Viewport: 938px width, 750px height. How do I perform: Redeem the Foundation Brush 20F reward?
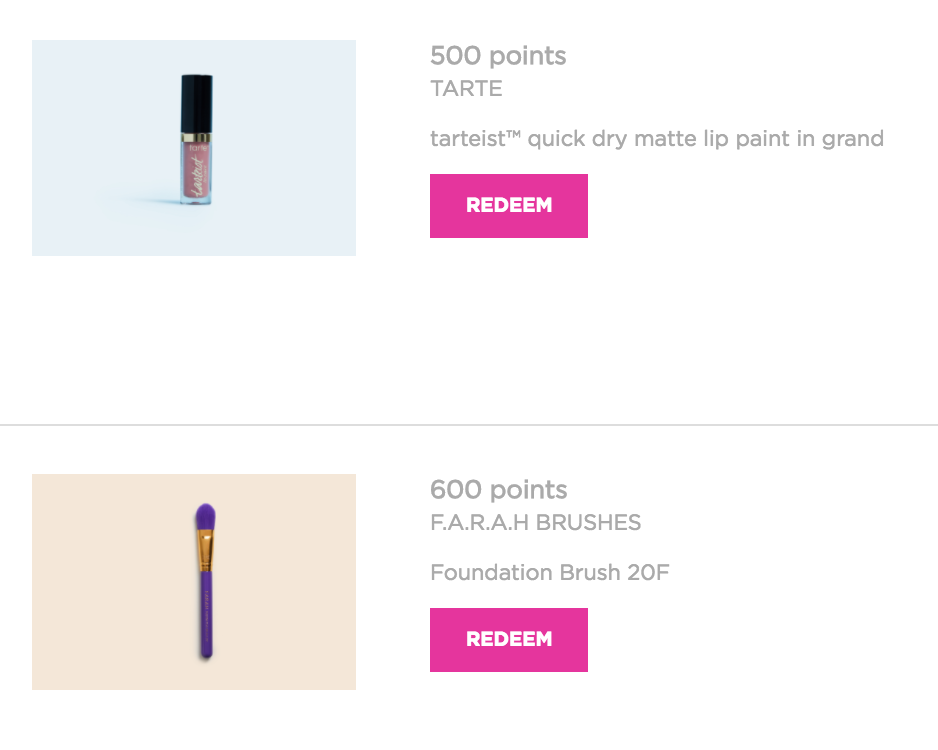click(x=508, y=639)
